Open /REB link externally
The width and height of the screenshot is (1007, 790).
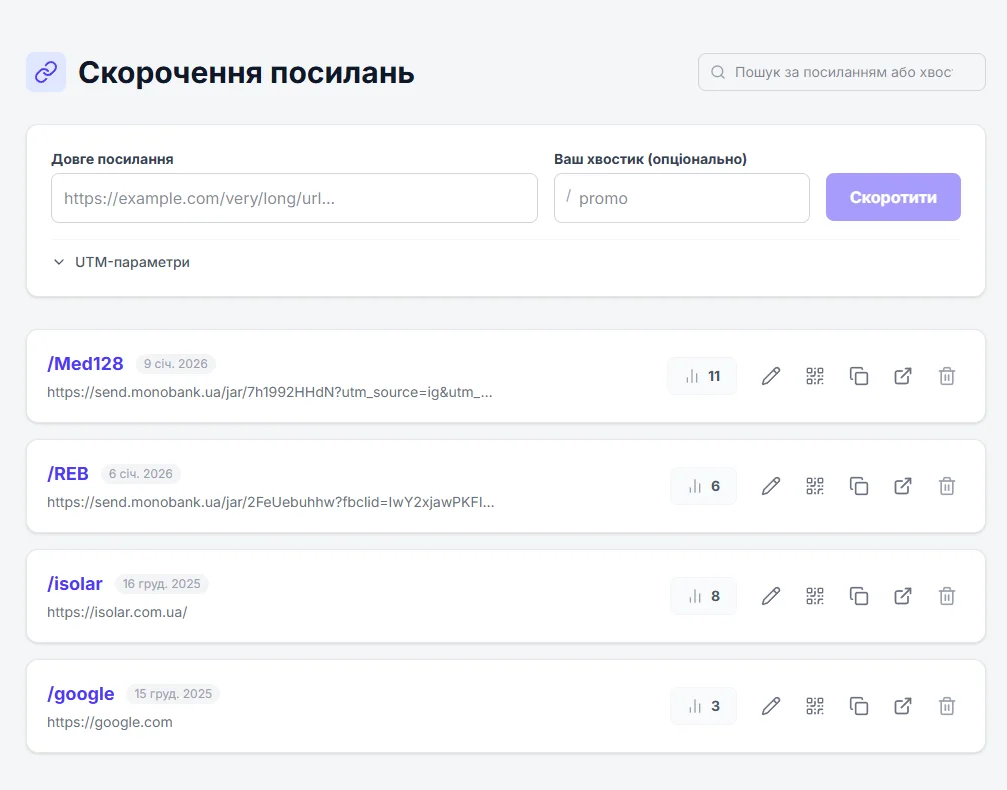pos(903,486)
